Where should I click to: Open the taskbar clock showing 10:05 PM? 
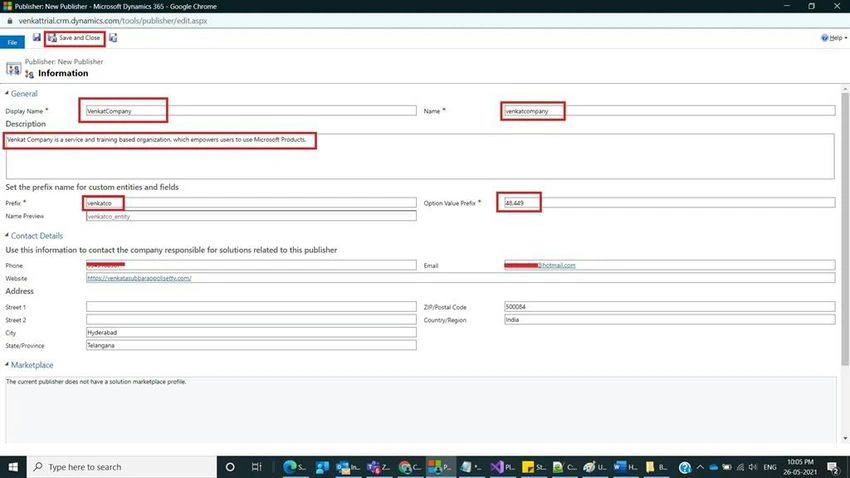click(800, 467)
